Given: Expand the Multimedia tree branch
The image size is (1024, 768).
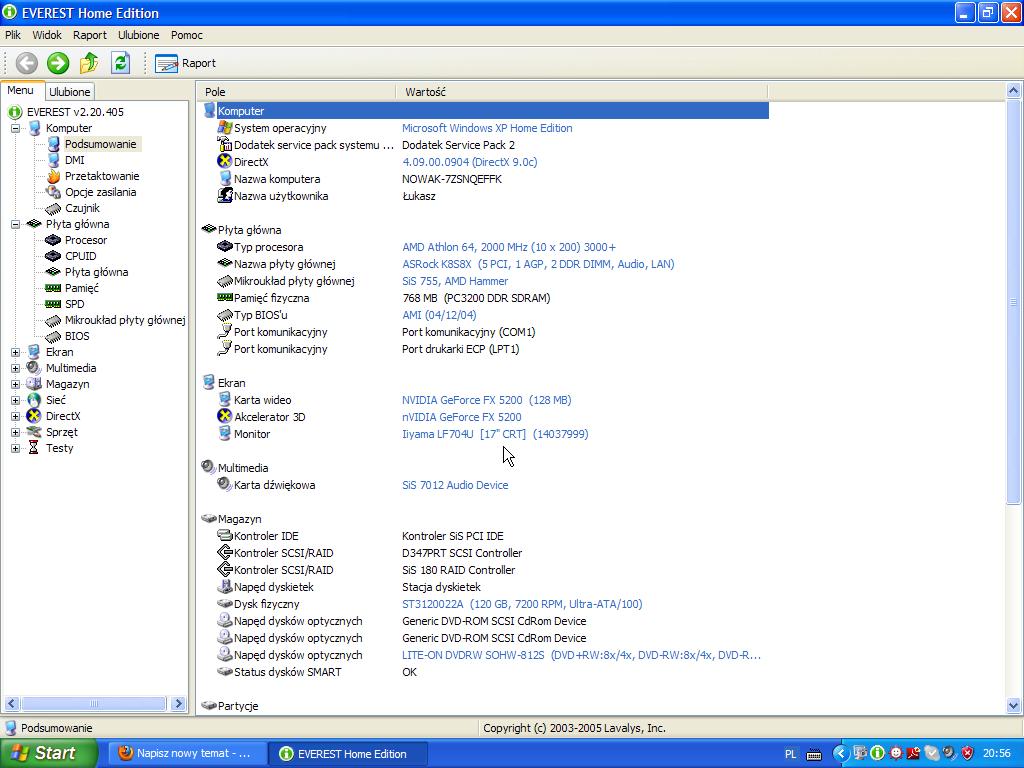Looking at the screenshot, I should coord(15,368).
